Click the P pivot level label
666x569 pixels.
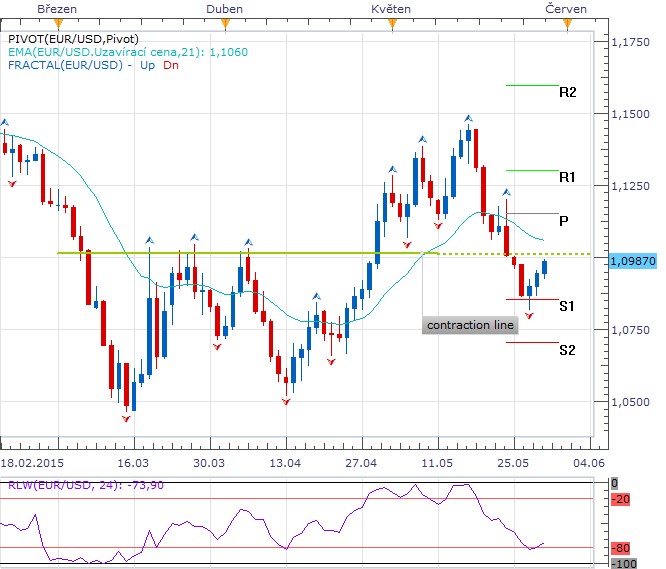[x=564, y=220]
